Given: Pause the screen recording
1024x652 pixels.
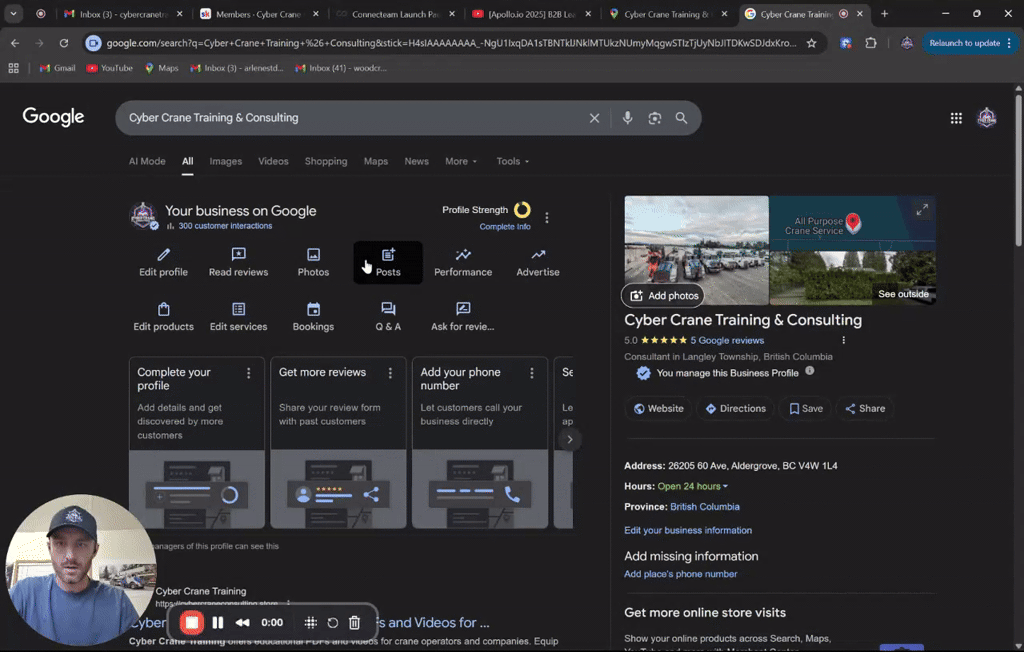Looking at the screenshot, I should [x=217, y=623].
